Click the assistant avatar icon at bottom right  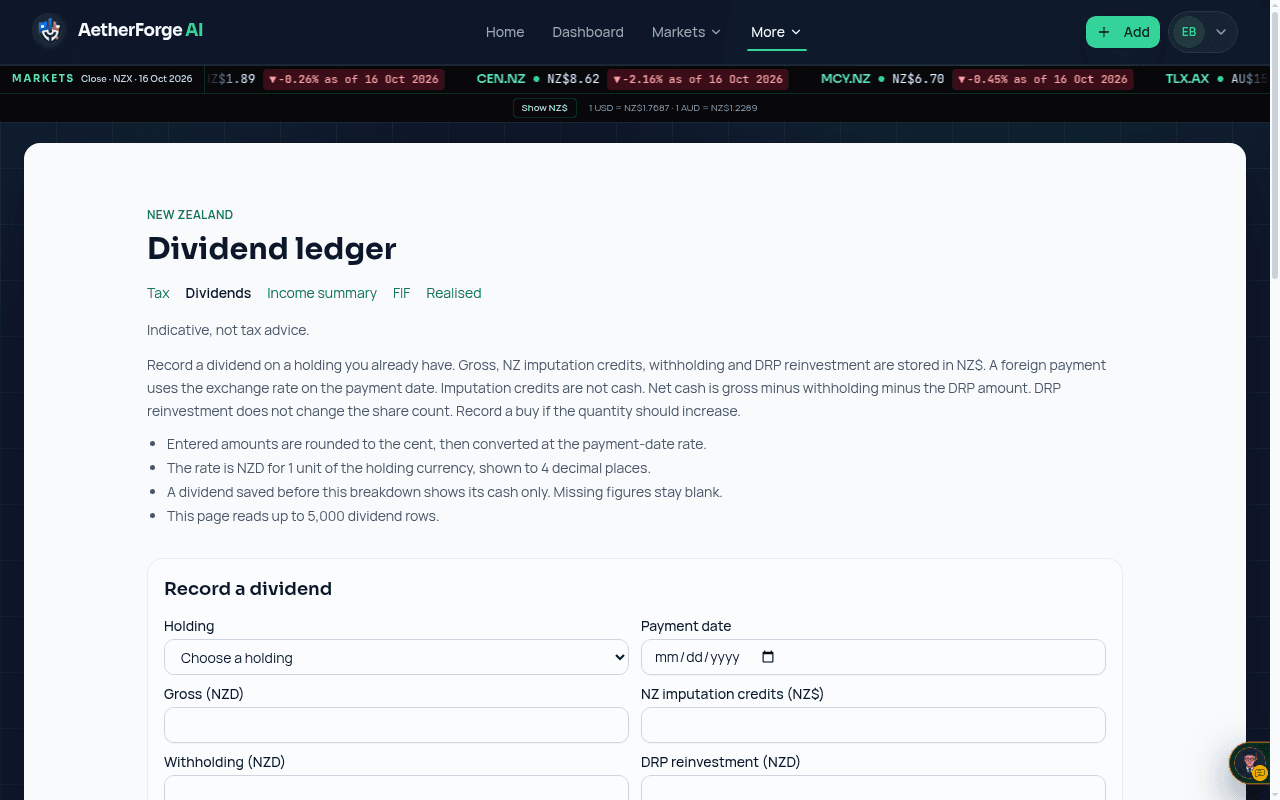pos(1249,763)
